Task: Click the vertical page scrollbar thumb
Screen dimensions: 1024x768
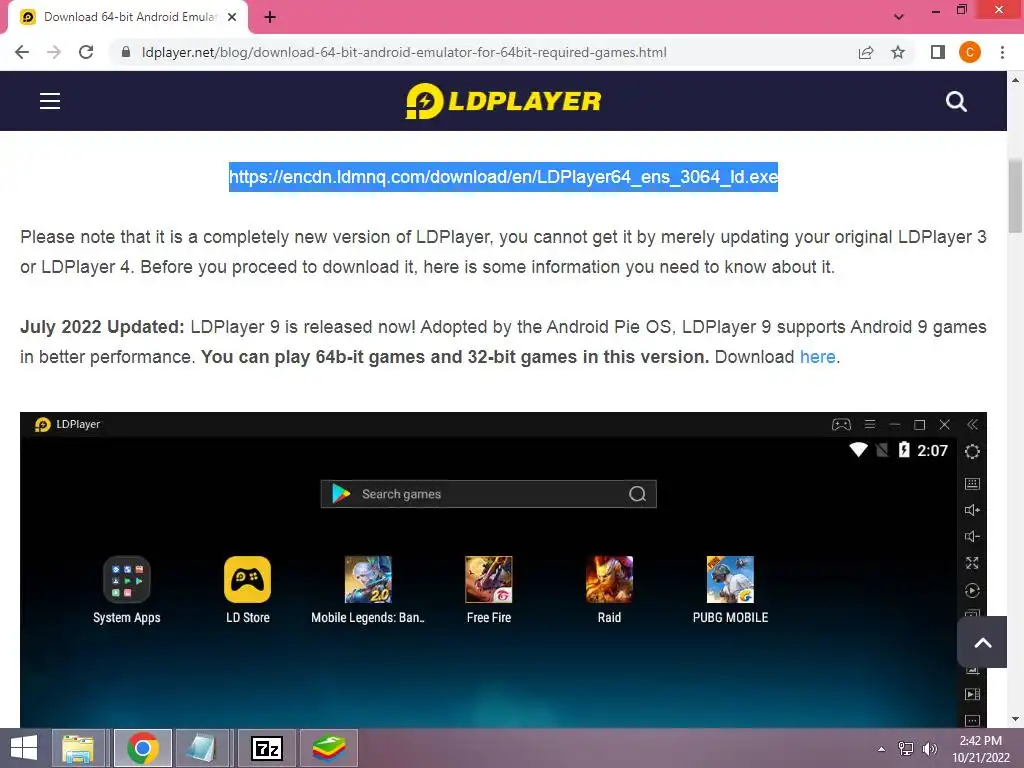Action: pos(1015,196)
